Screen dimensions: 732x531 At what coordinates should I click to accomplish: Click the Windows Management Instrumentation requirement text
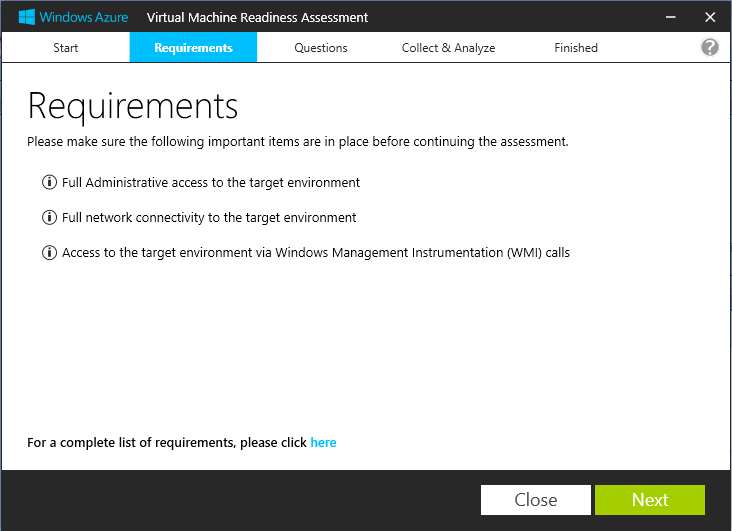click(316, 253)
